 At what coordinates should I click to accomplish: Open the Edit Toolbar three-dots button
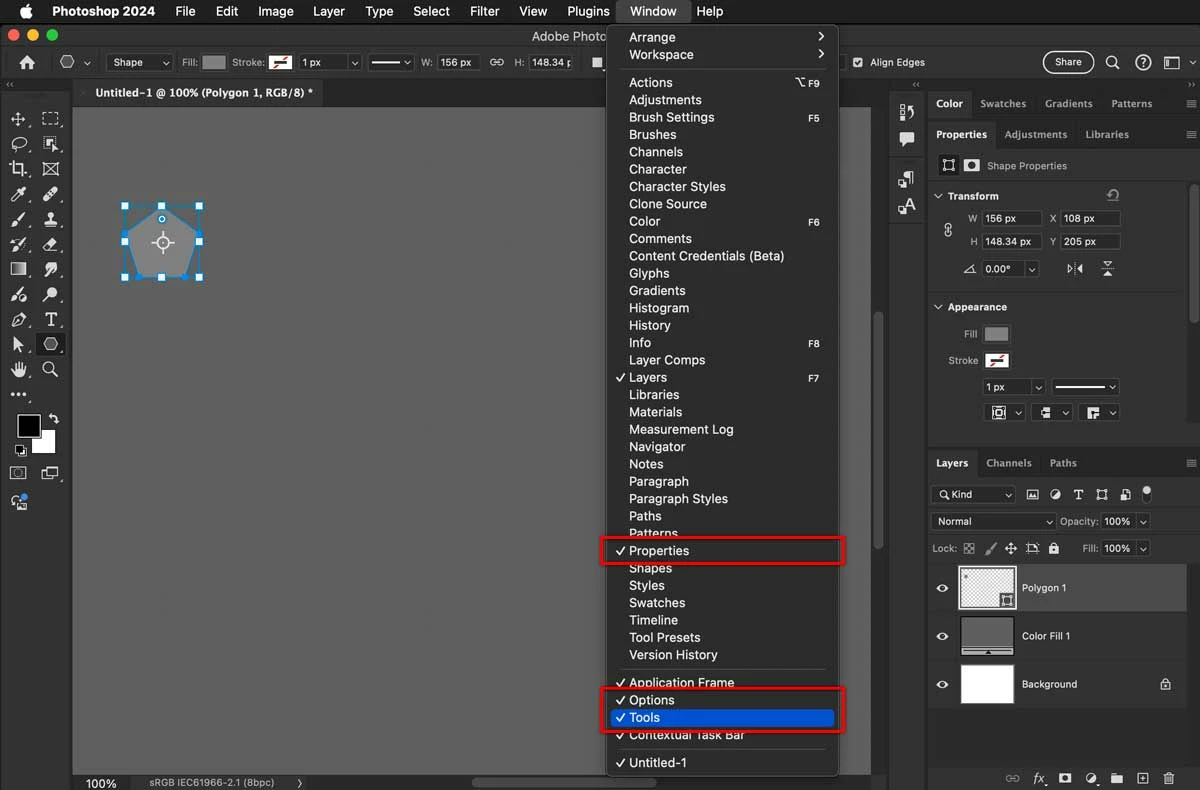18,394
